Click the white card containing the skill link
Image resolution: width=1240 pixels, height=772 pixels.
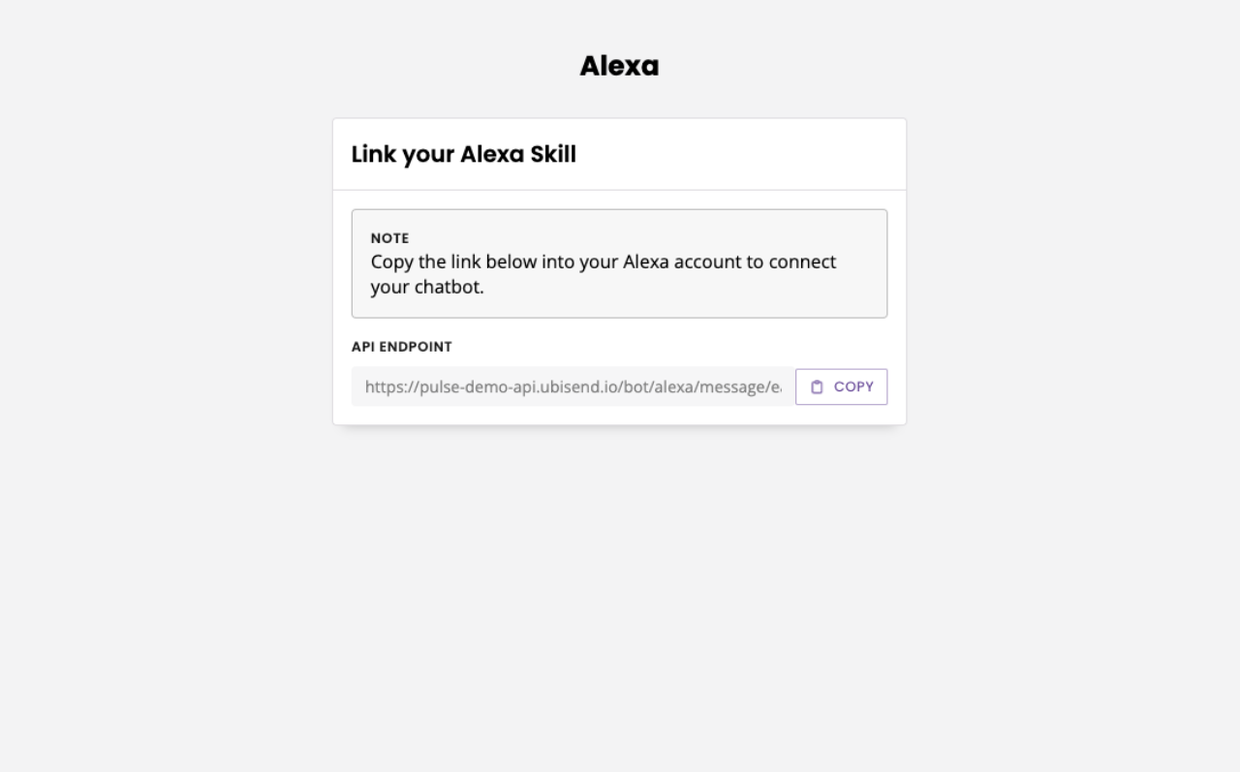pyautogui.click(x=619, y=270)
